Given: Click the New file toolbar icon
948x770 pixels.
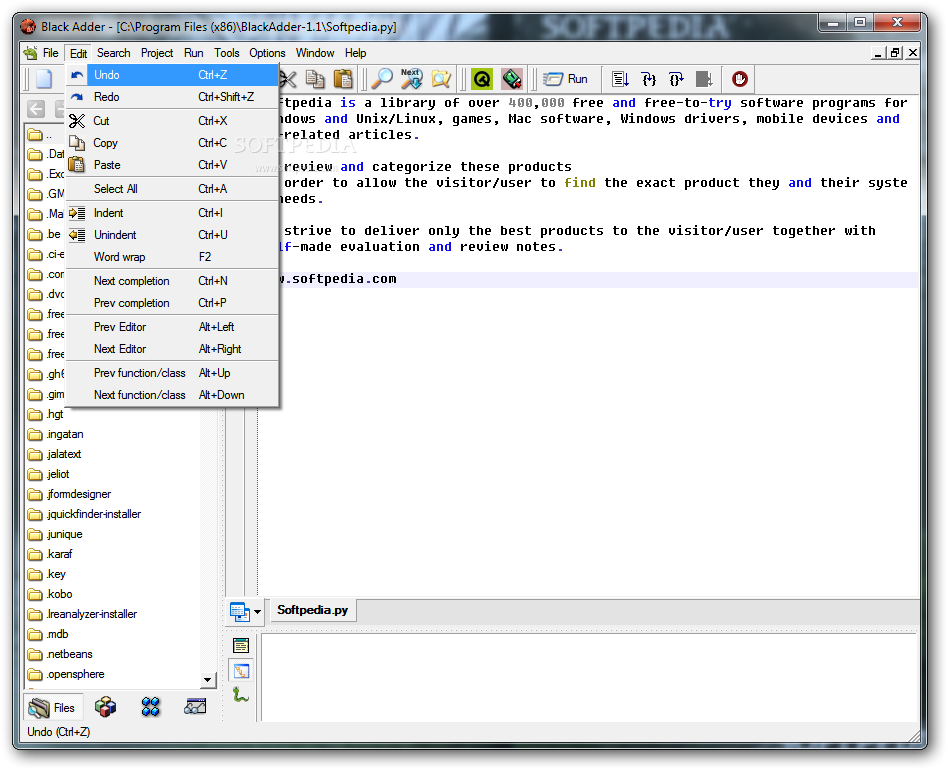Looking at the screenshot, I should click(44, 79).
